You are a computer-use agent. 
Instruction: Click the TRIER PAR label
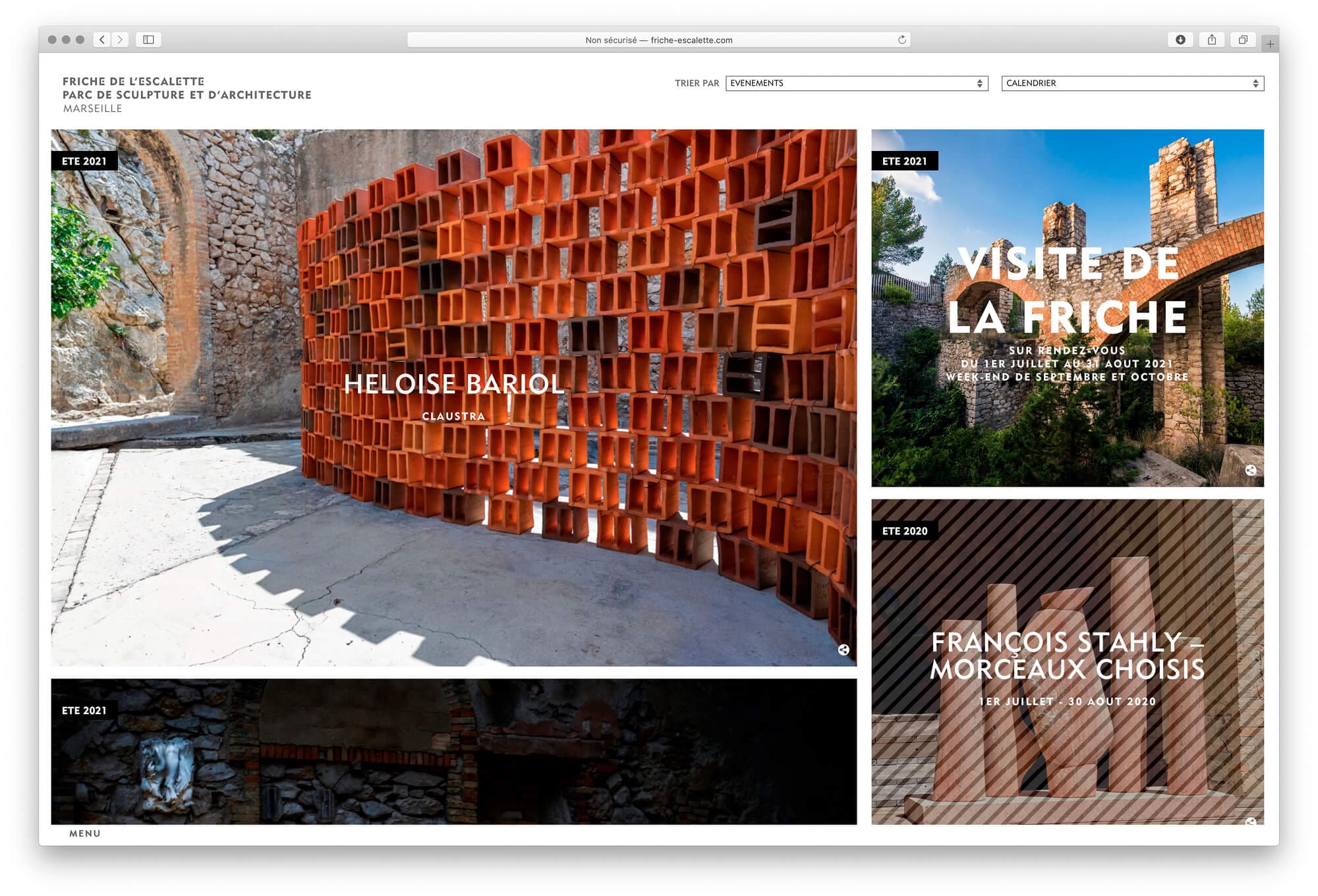[697, 83]
